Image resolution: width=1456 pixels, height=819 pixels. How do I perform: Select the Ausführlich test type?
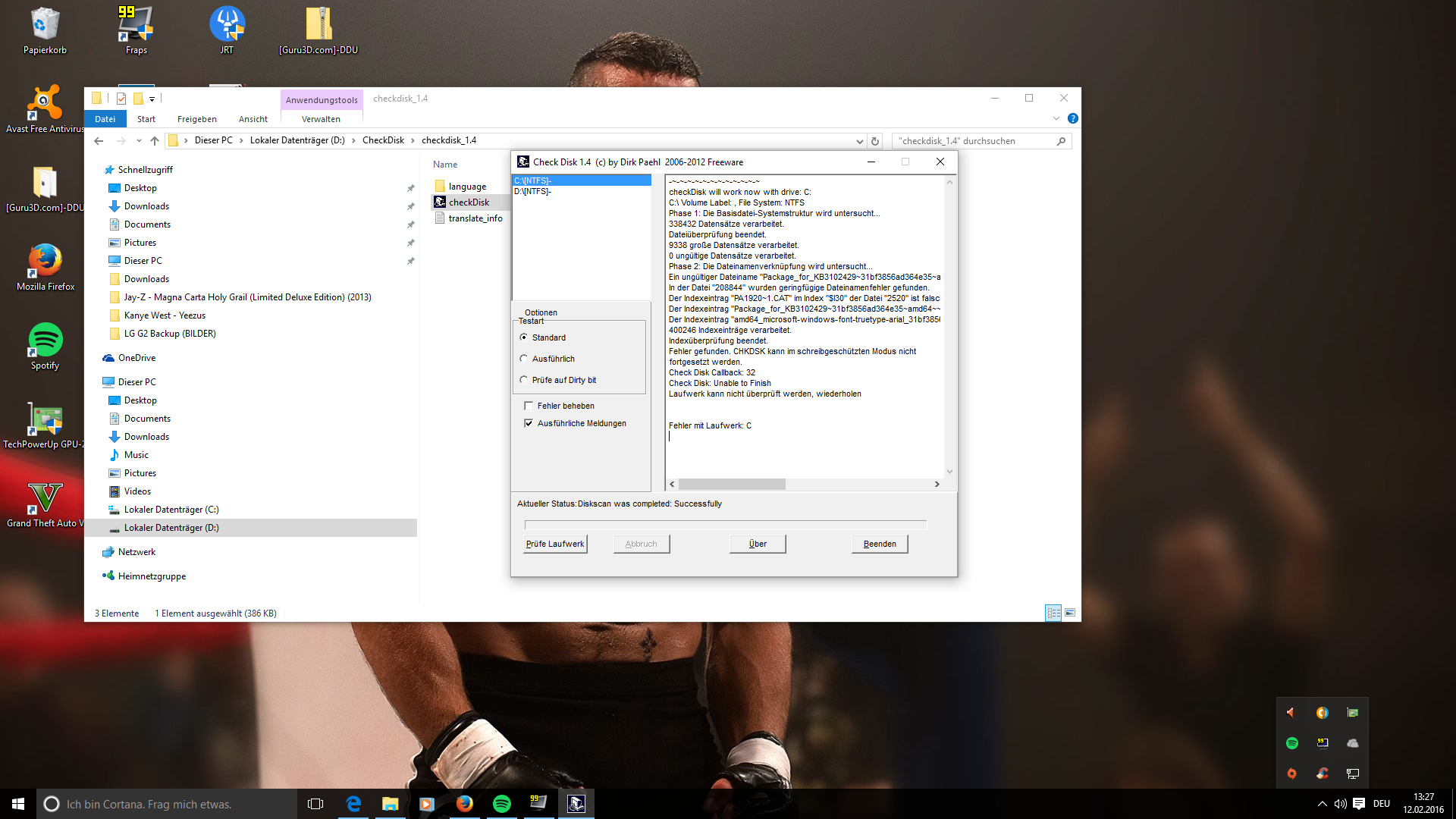click(x=524, y=359)
